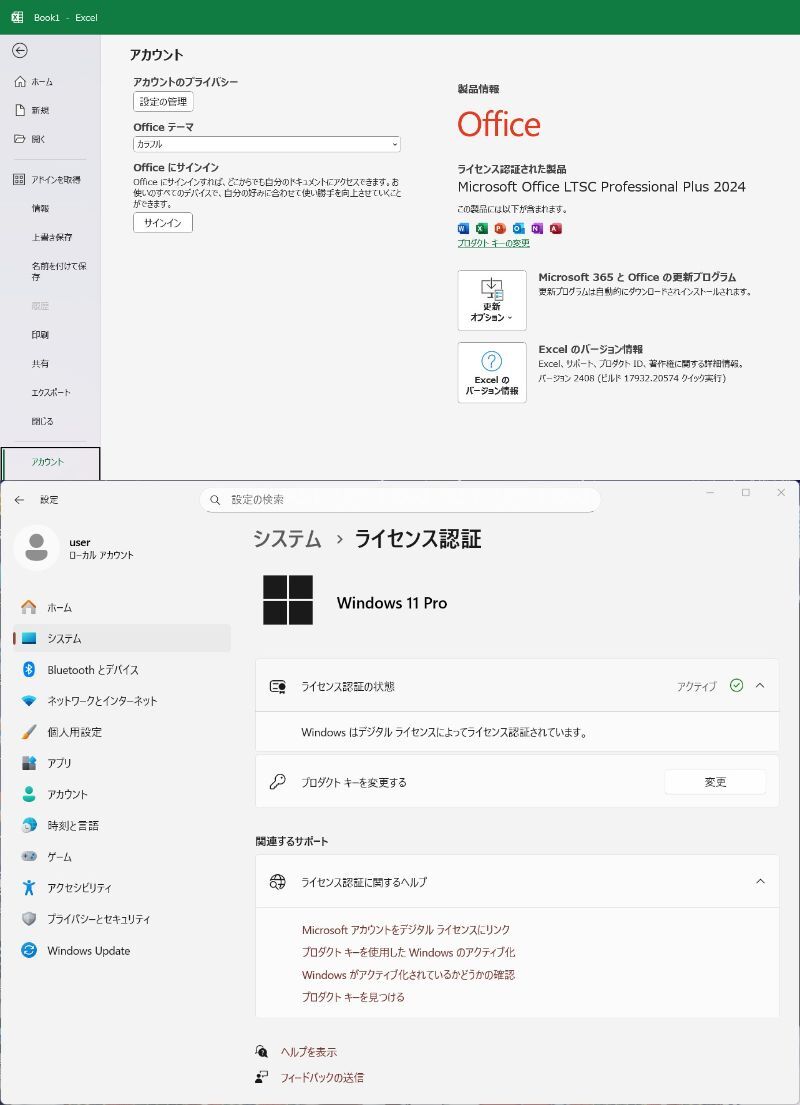Collapse the ライセンス認証の状態 section
Viewport: 800px width, 1105px height.
click(x=760, y=686)
